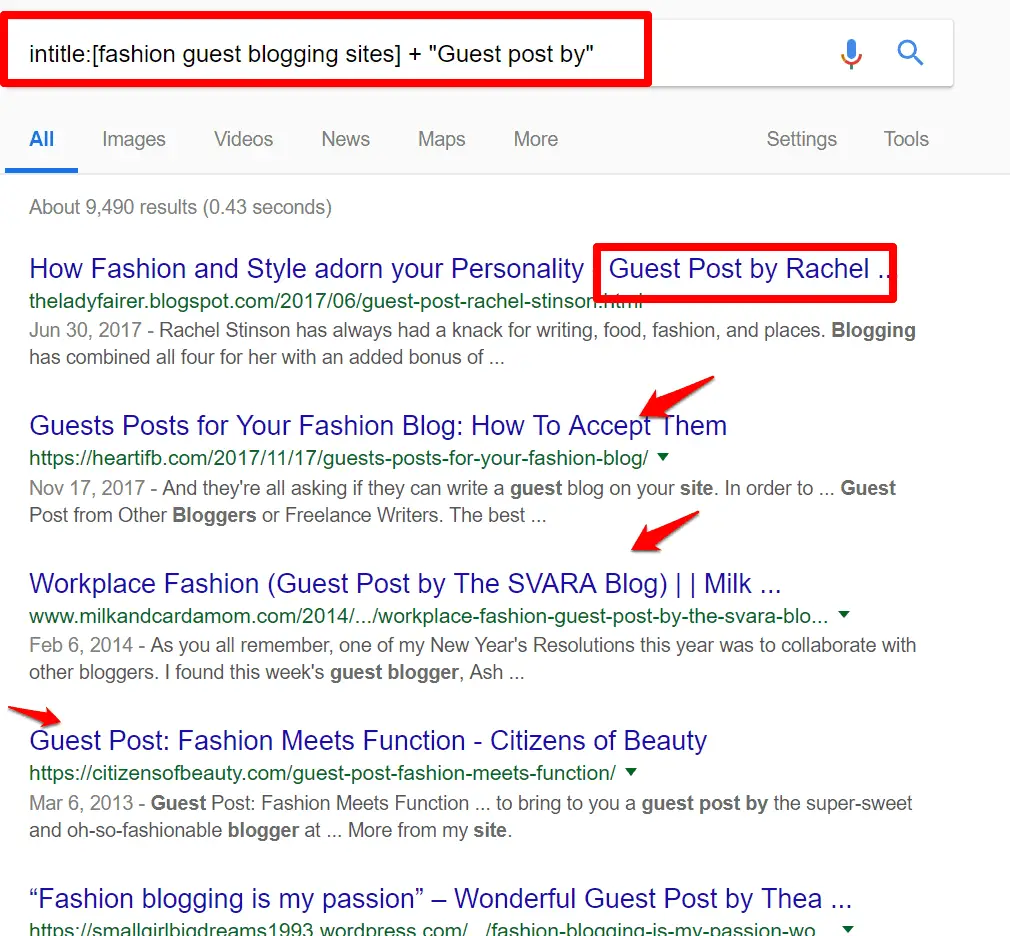The width and height of the screenshot is (1010, 936).
Task: Click the theladyfairer.blogspot.com URL
Action: click(336, 301)
